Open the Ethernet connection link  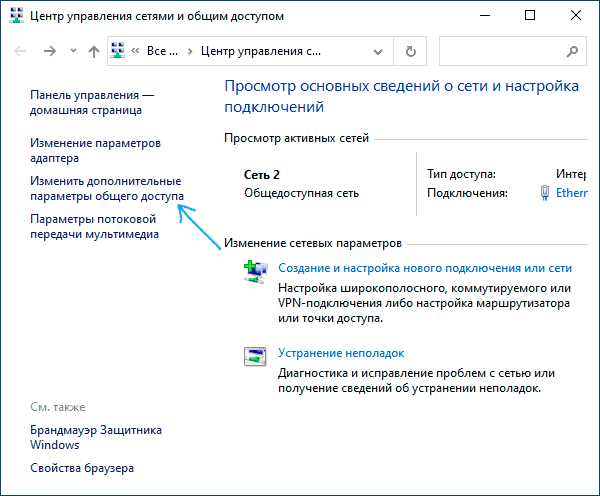(x=571, y=193)
